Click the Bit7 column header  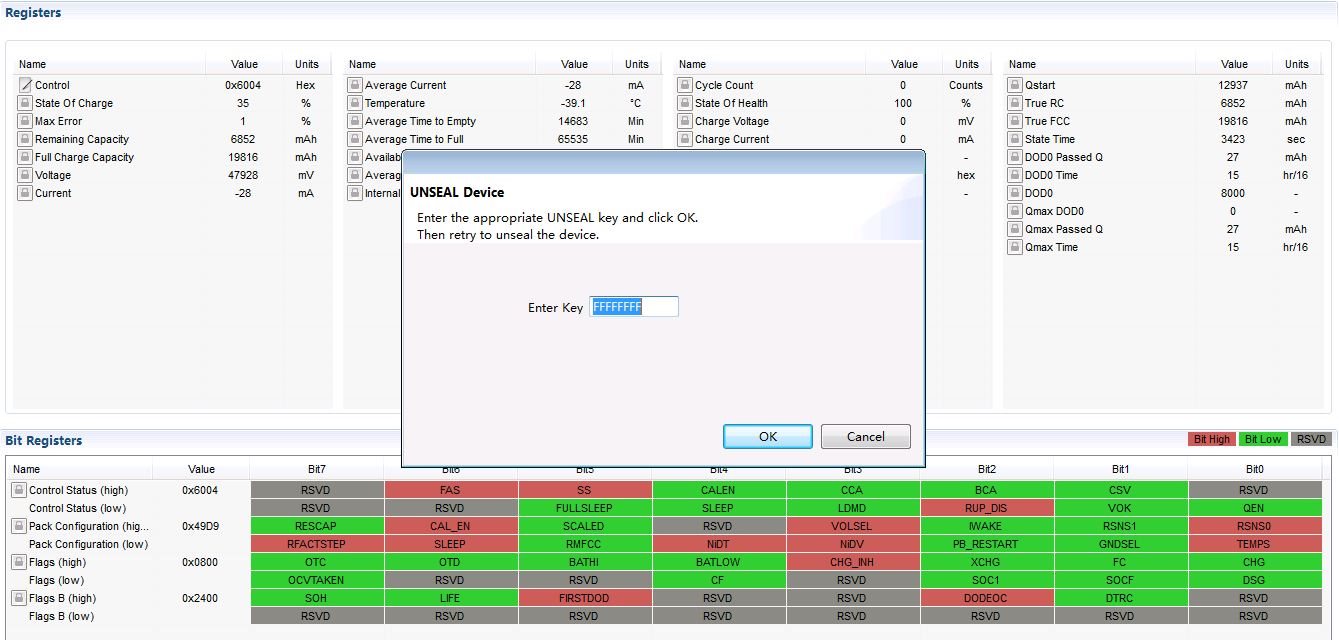click(x=316, y=469)
